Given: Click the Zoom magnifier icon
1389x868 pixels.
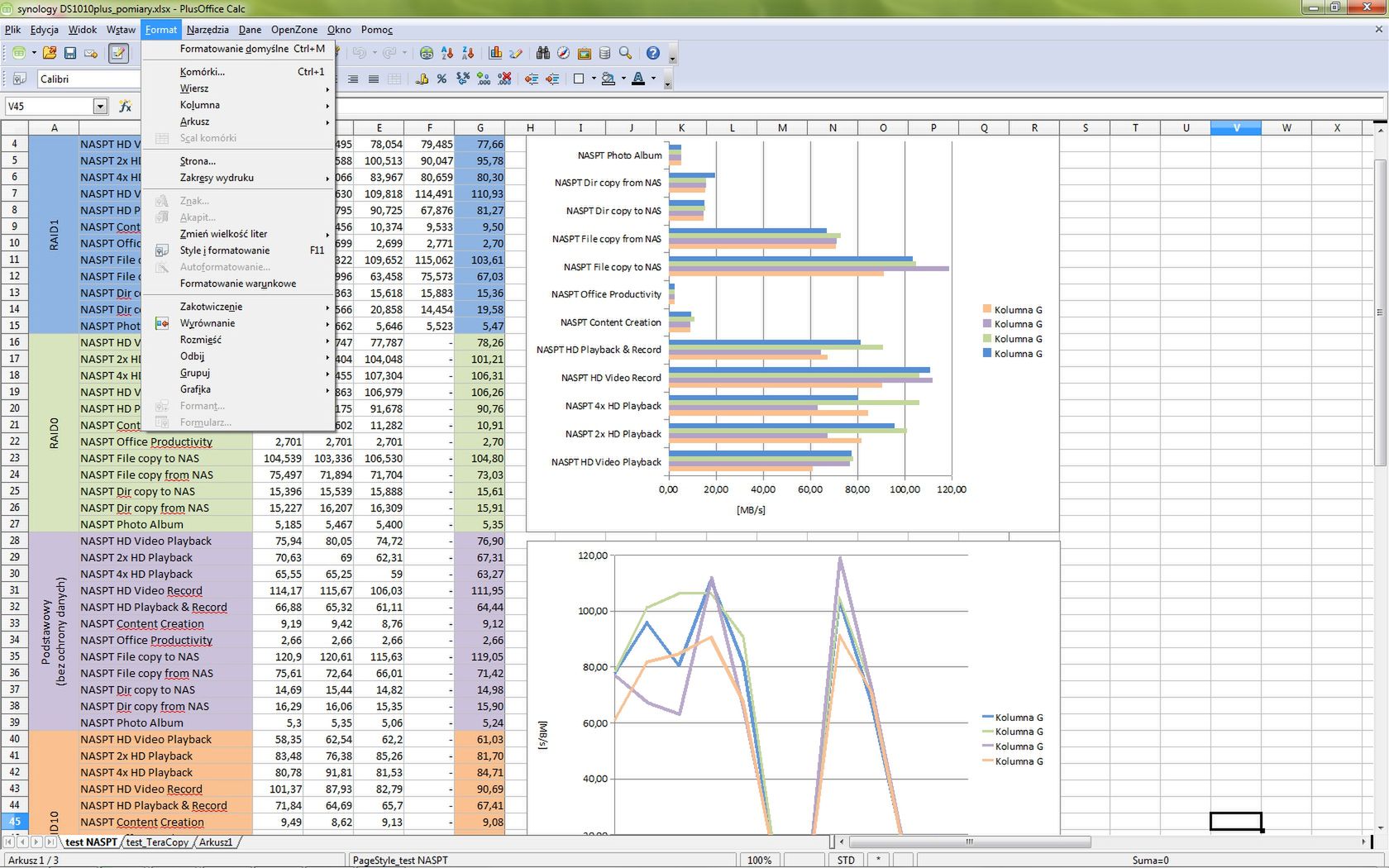Looking at the screenshot, I should 626,53.
